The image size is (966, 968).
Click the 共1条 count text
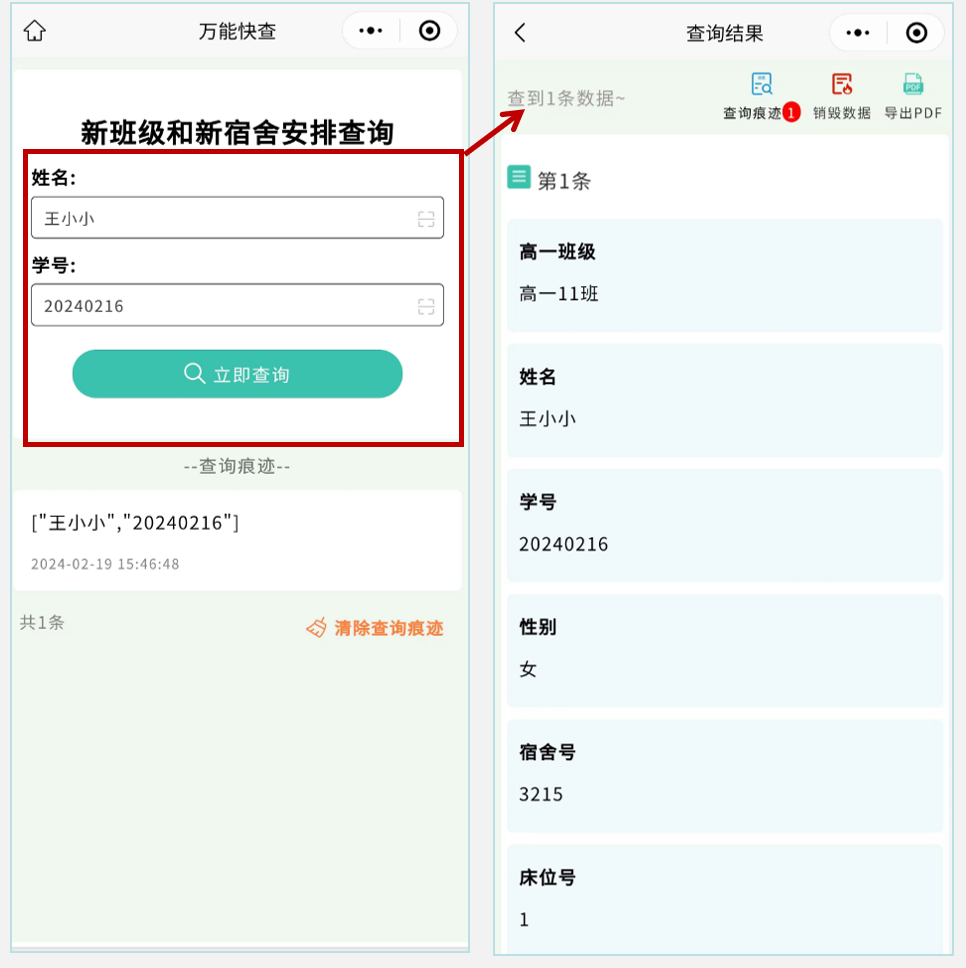pyautogui.click(x=42, y=622)
